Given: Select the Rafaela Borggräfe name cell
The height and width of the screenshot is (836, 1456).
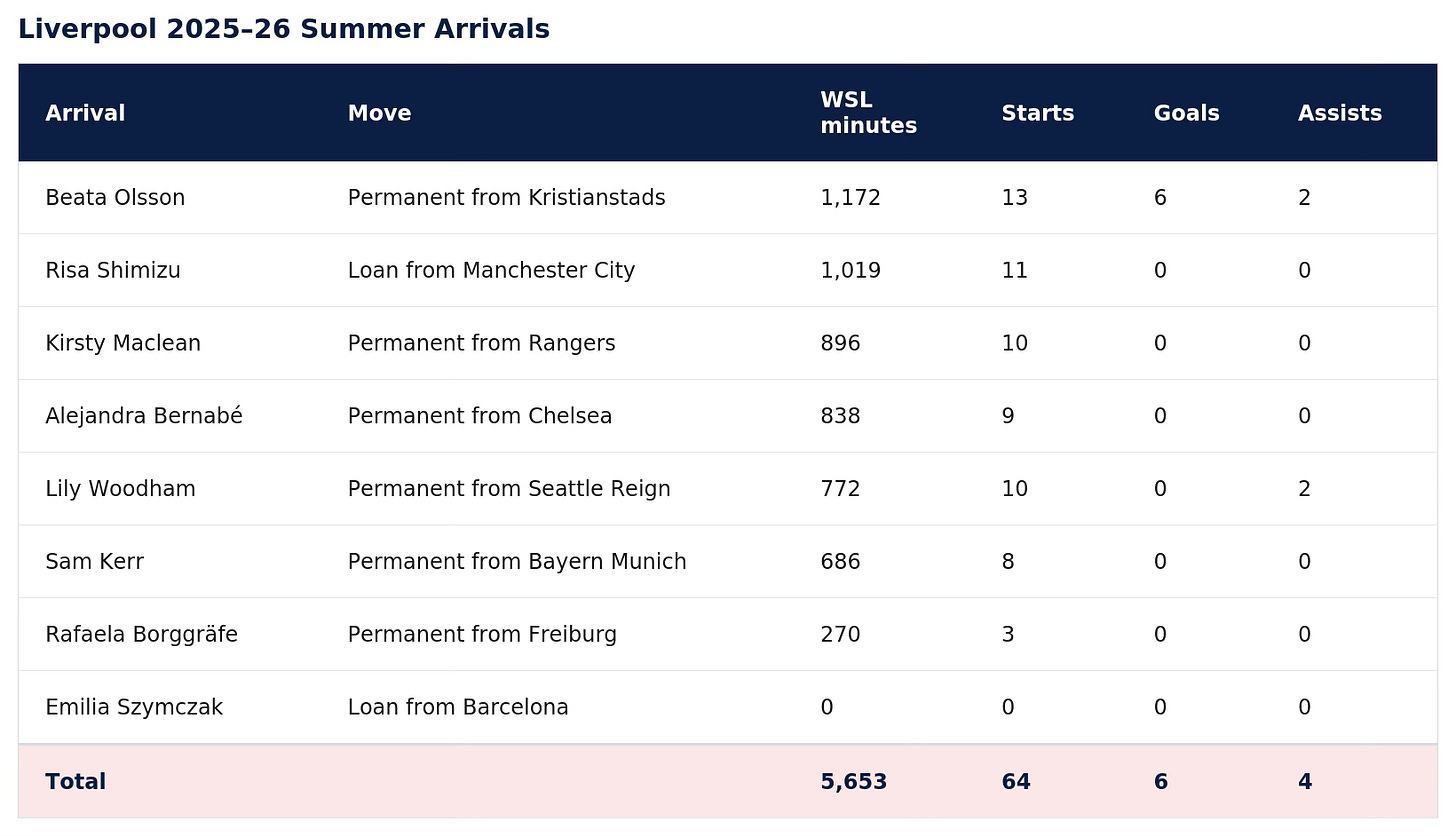Looking at the screenshot, I should coord(141,635).
